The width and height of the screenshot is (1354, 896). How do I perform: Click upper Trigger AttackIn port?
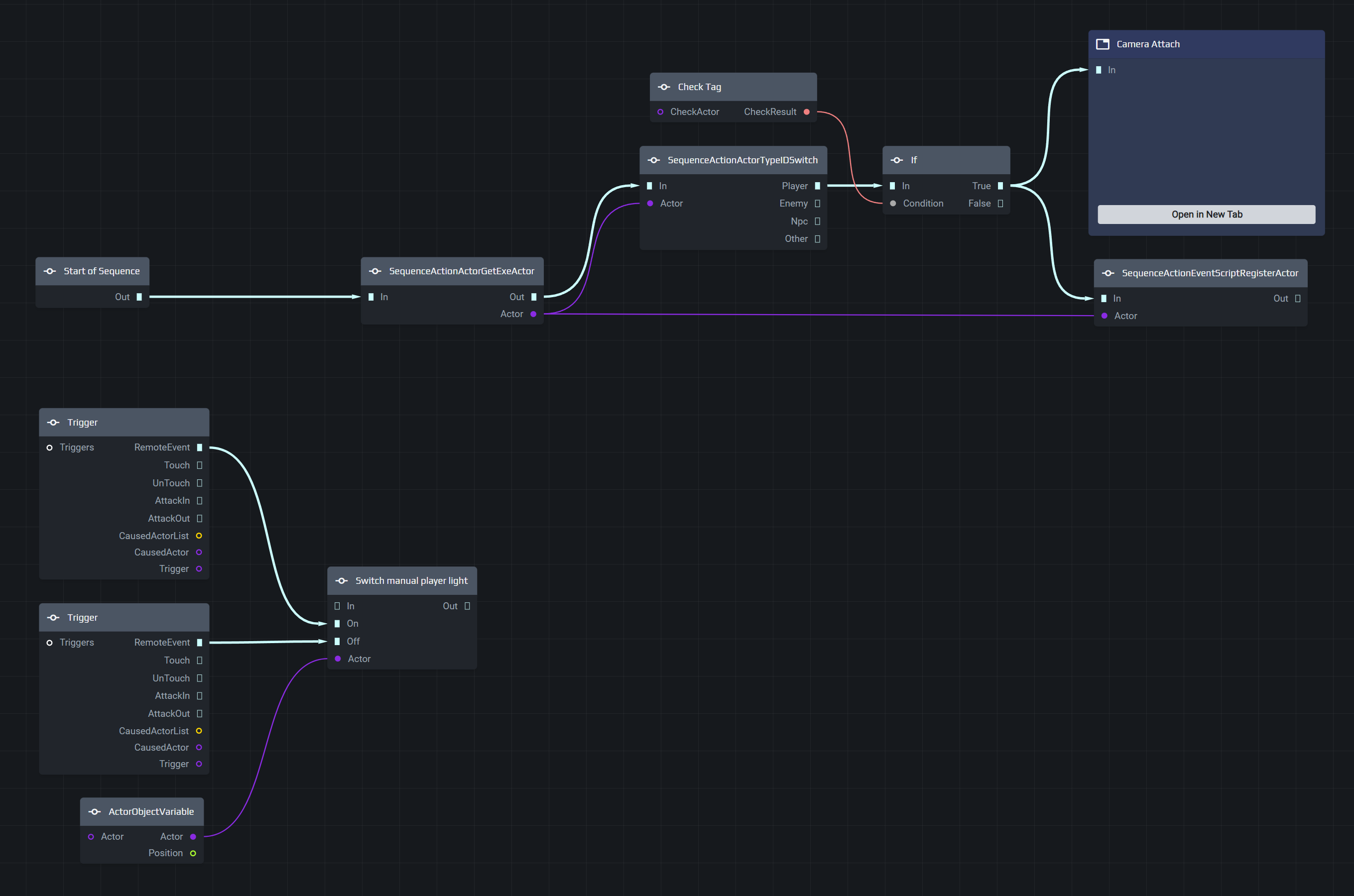(200, 501)
